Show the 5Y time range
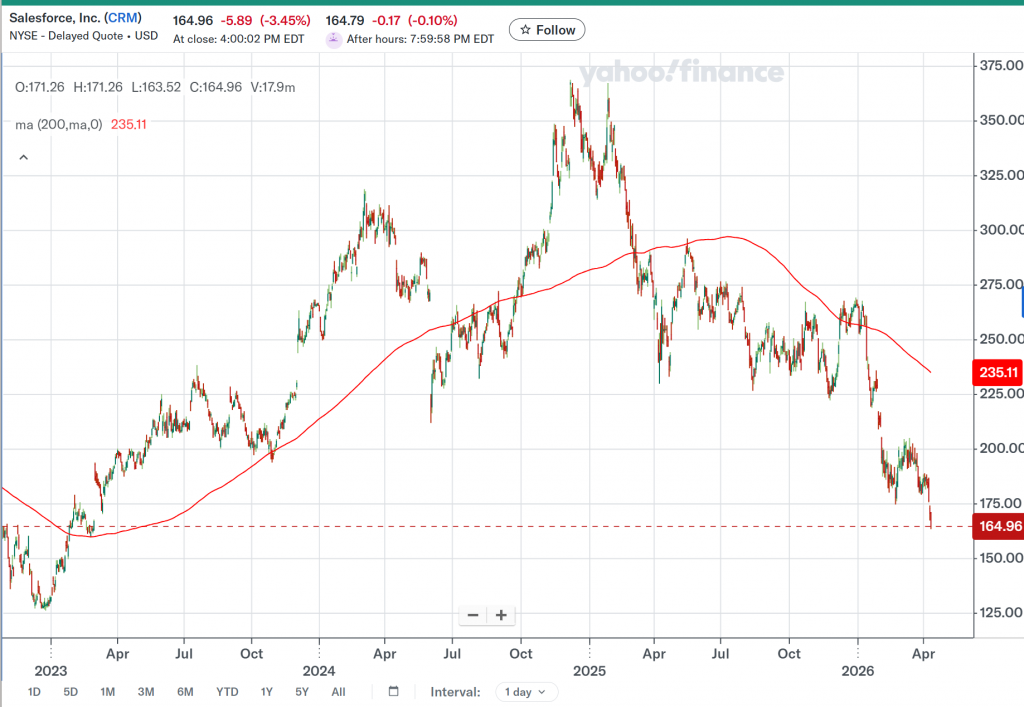The image size is (1024, 707). (302, 691)
